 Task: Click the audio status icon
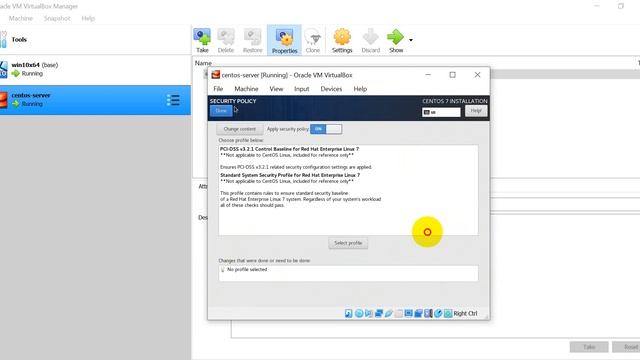369,313
